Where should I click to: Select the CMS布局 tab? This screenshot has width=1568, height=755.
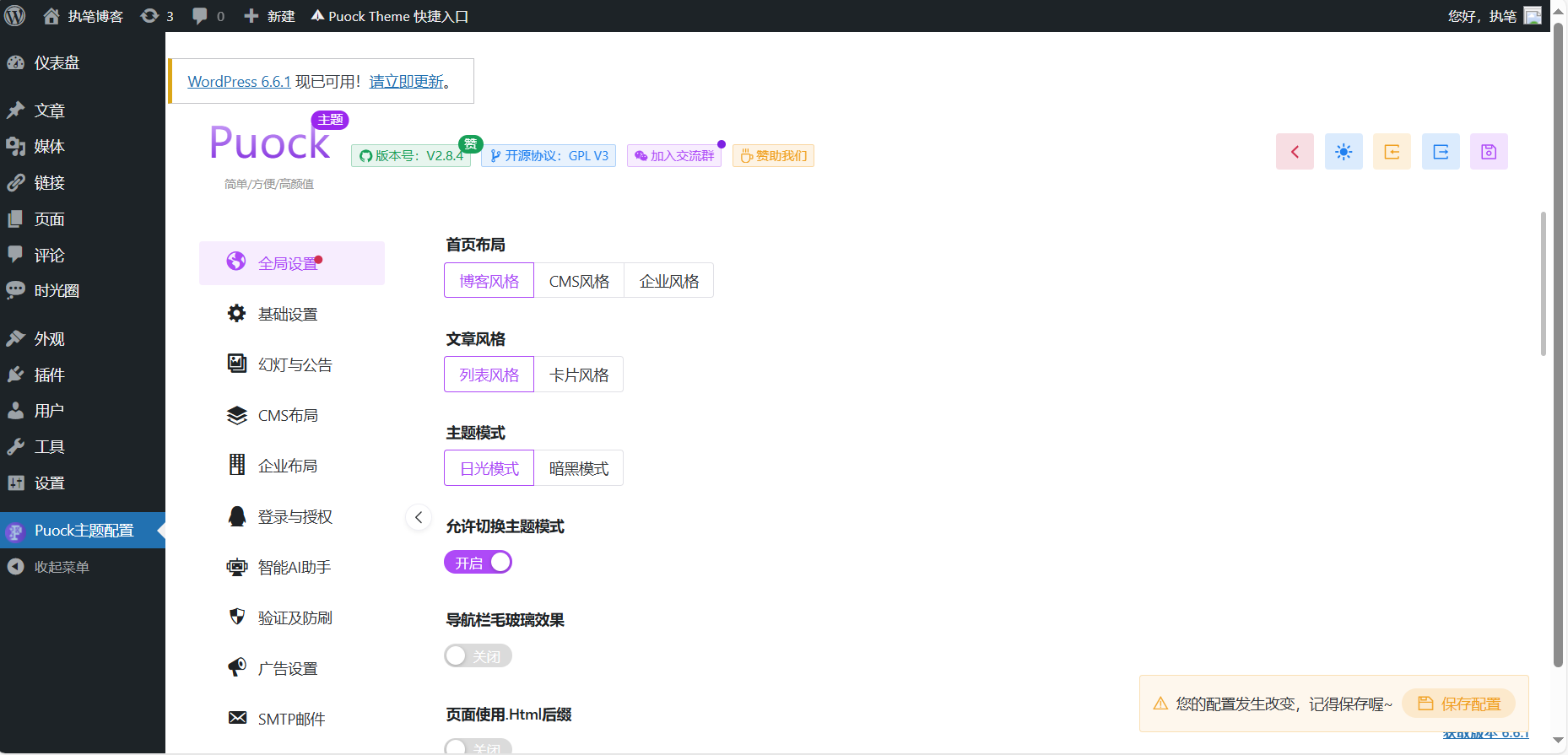coord(292,415)
